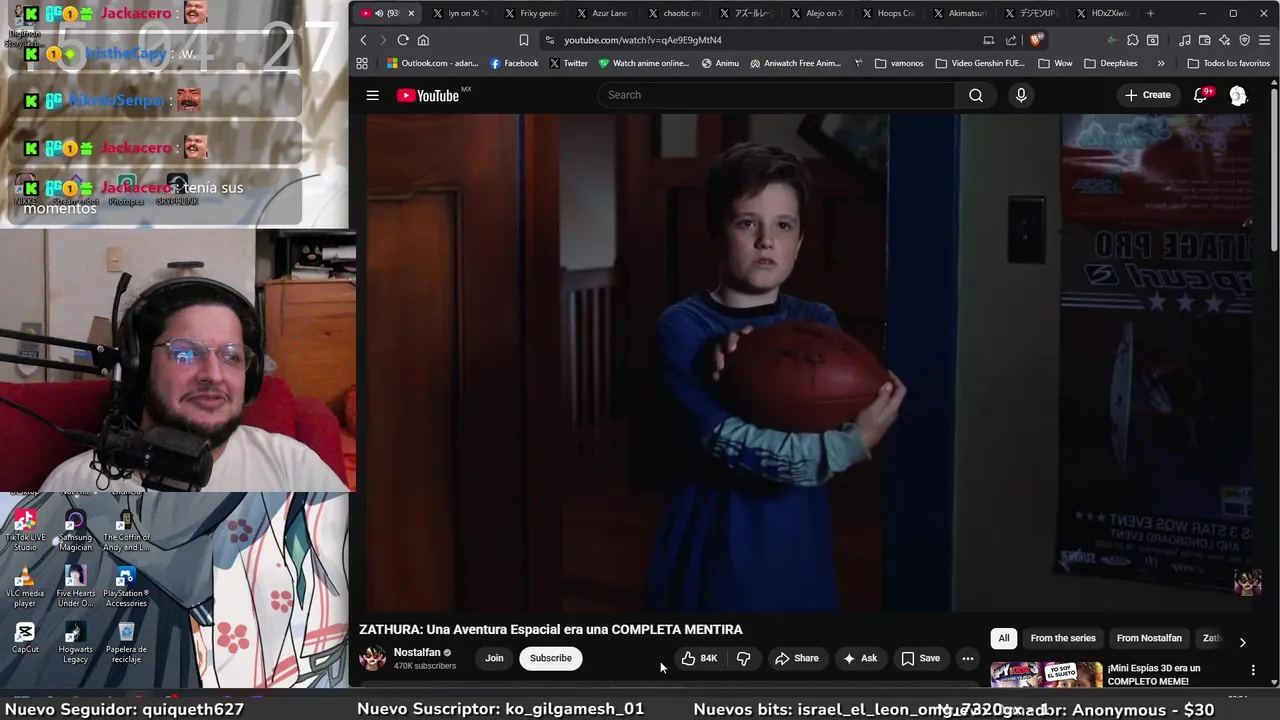Screen dimensions: 1280x720
Task: Save the video with Save button
Action: [x=921, y=658]
